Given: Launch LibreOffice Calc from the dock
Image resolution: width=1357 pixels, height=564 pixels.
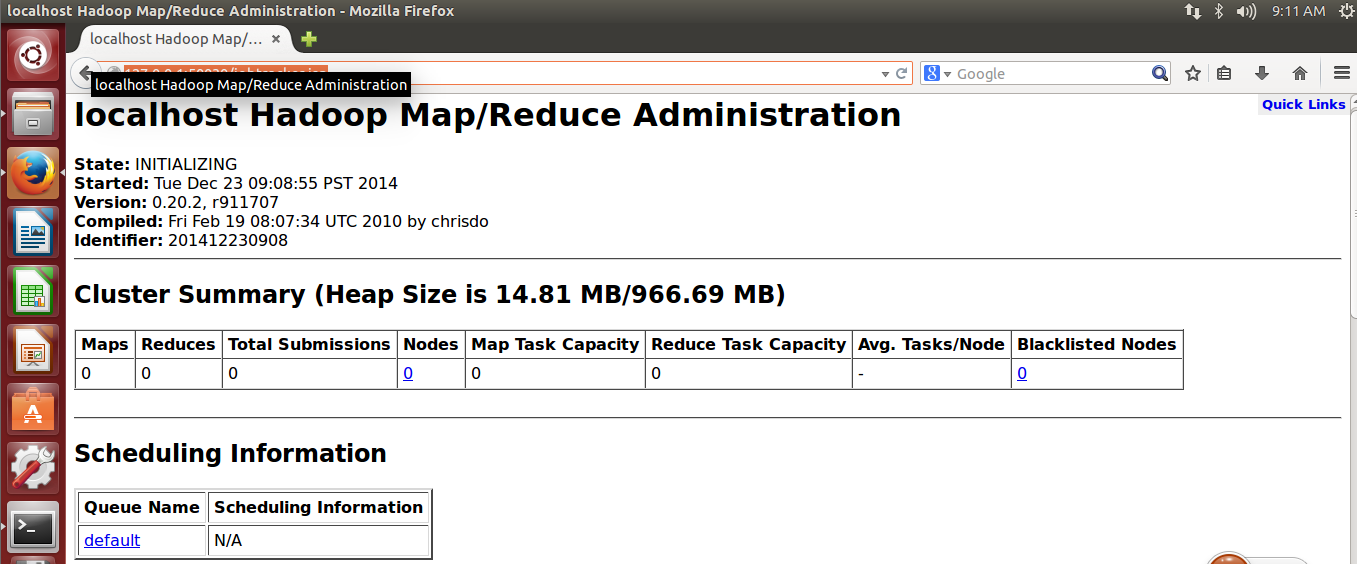Looking at the screenshot, I should pos(33,290).
